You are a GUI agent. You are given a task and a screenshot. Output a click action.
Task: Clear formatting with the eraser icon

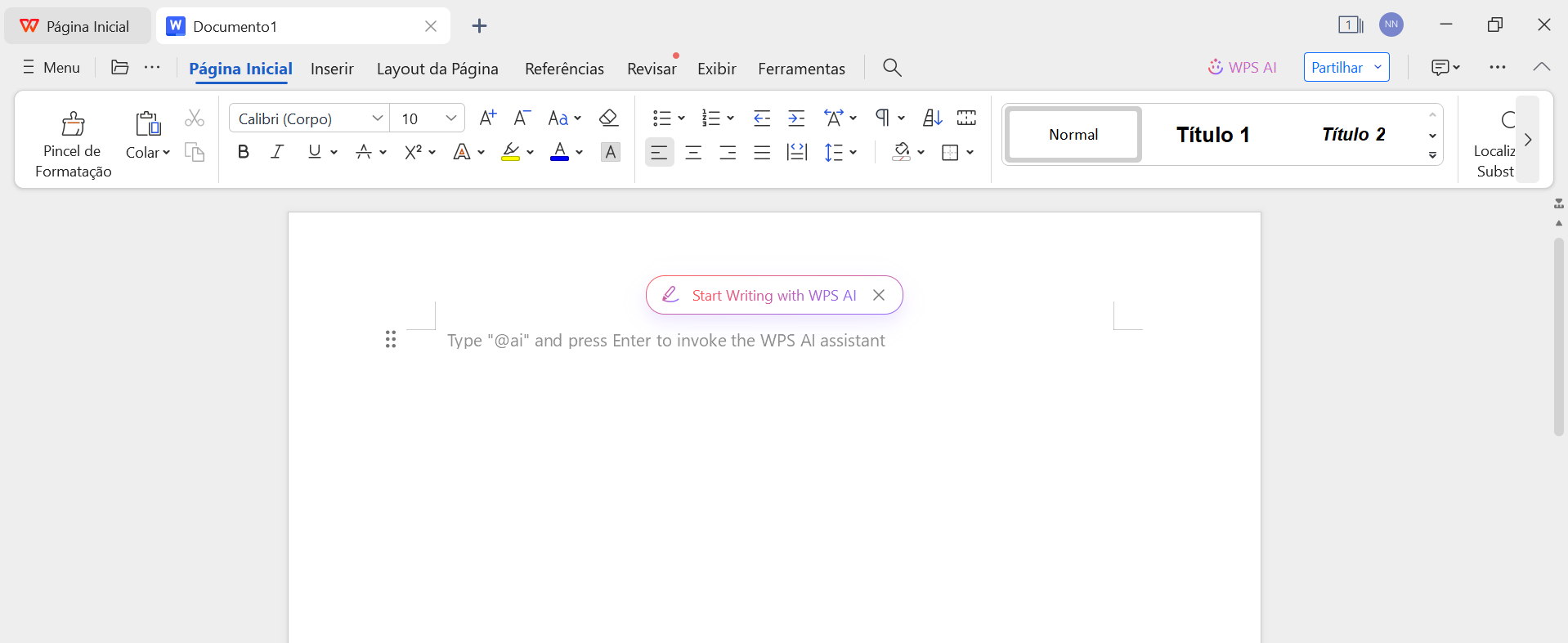[608, 118]
